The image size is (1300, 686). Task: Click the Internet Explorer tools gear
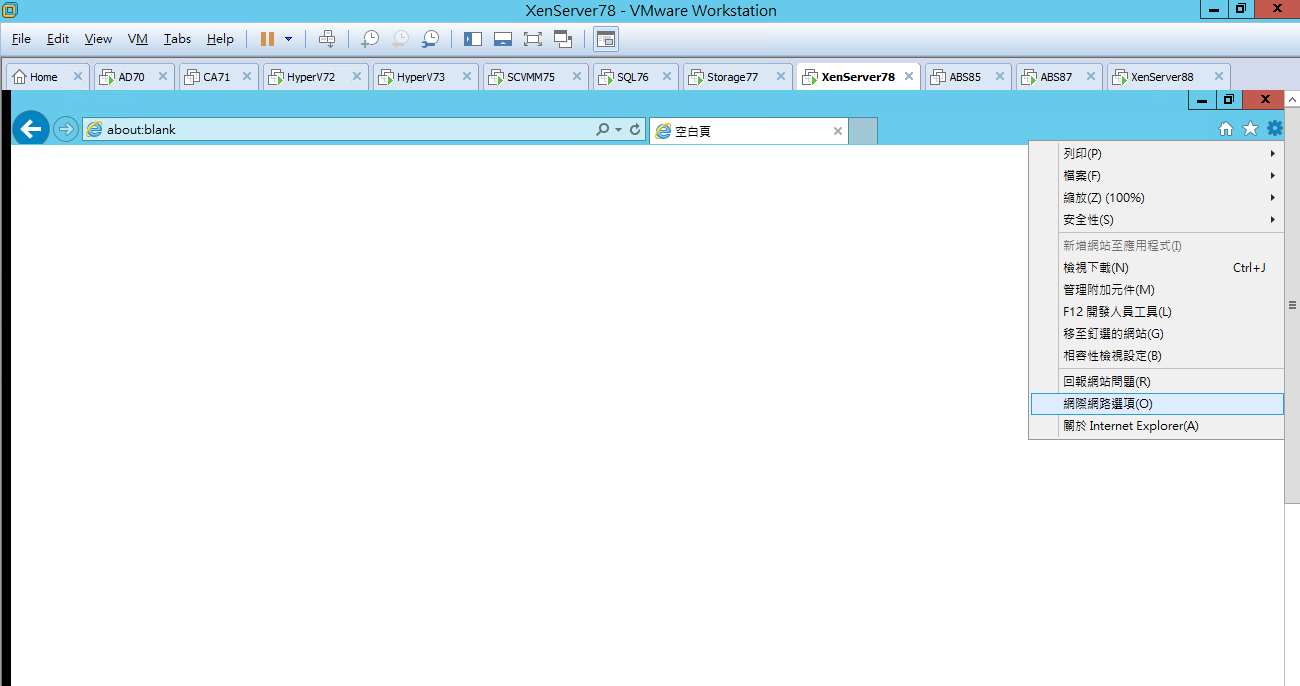1274,128
